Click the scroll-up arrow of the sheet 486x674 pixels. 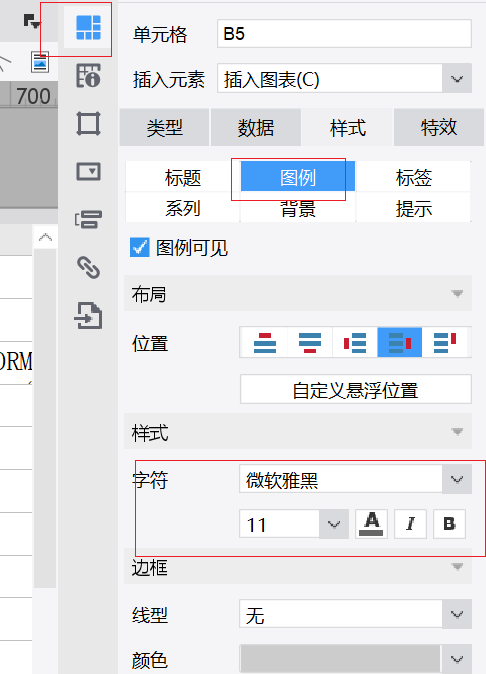[x=45, y=237]
